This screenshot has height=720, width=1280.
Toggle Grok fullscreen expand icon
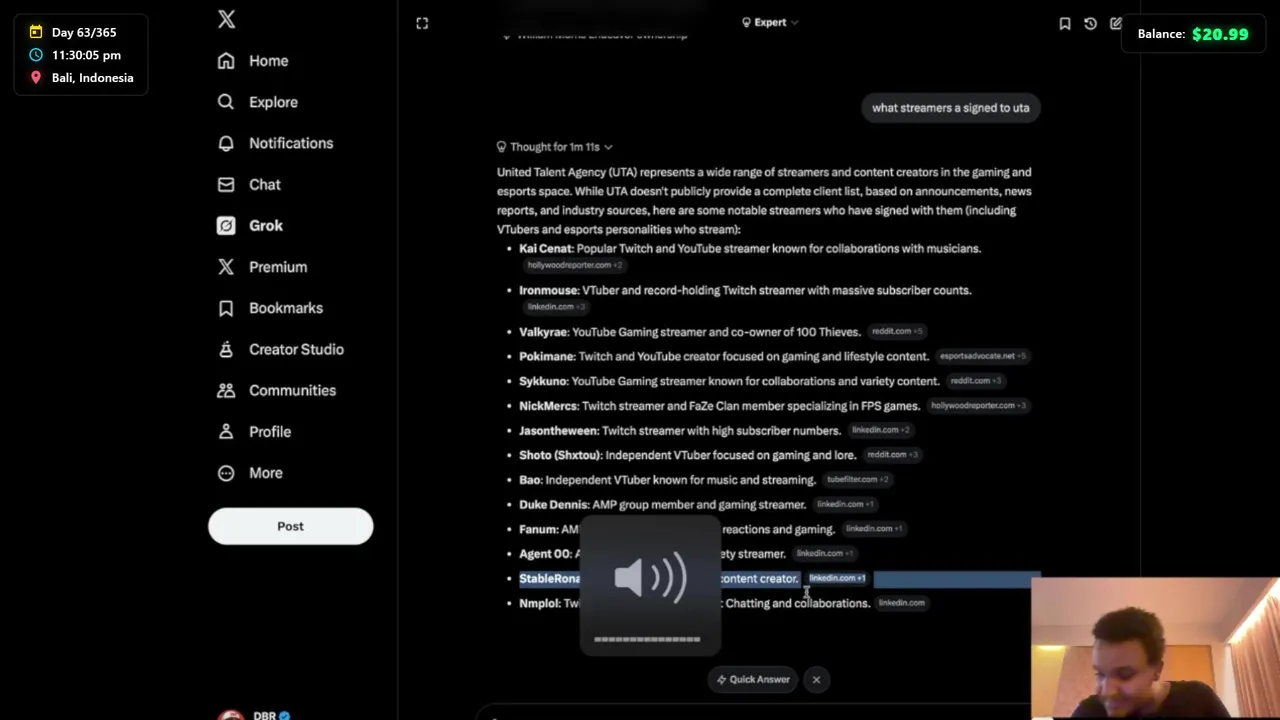click(422, 23)
